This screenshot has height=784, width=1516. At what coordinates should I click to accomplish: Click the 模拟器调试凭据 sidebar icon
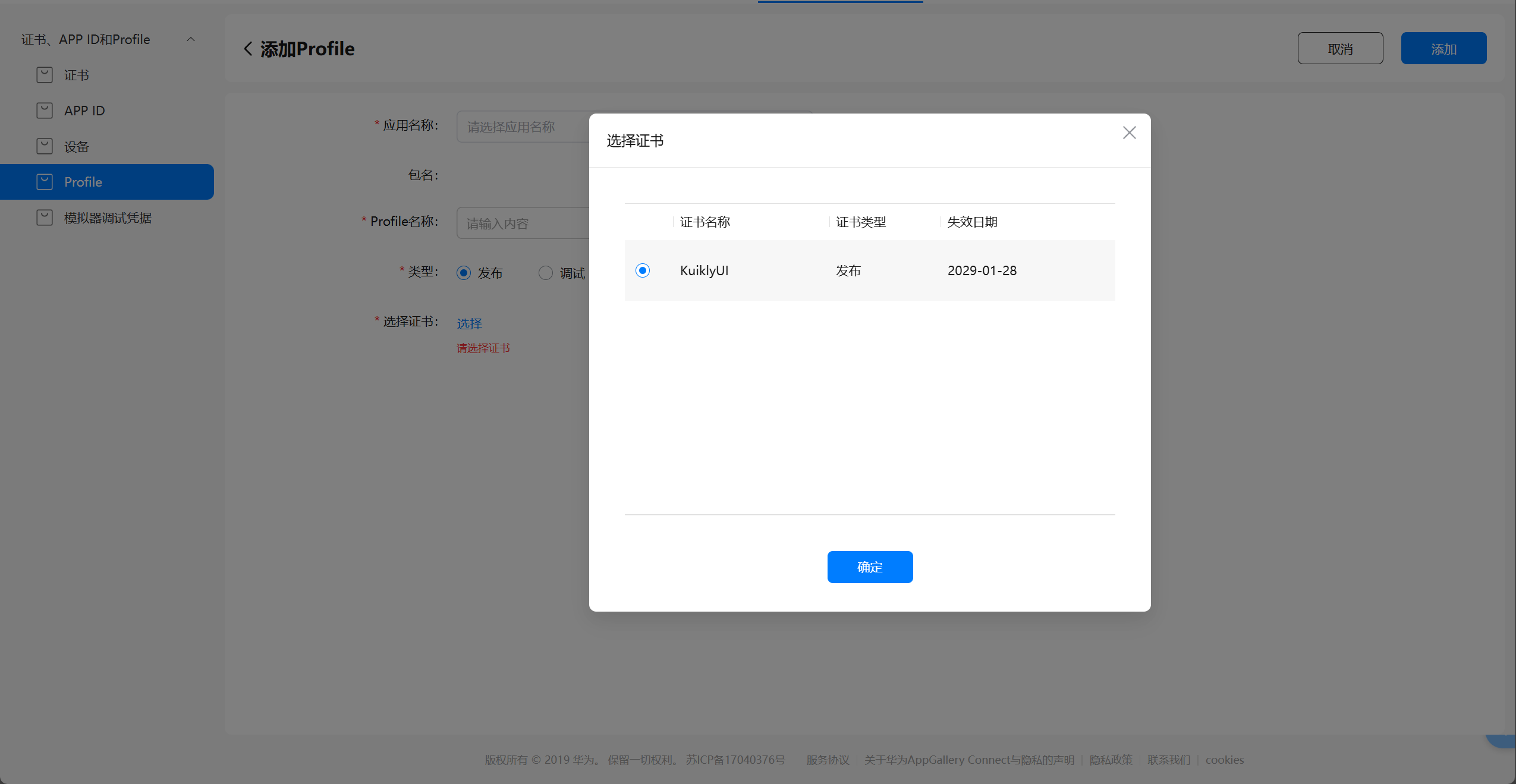(x=45, y=218)
